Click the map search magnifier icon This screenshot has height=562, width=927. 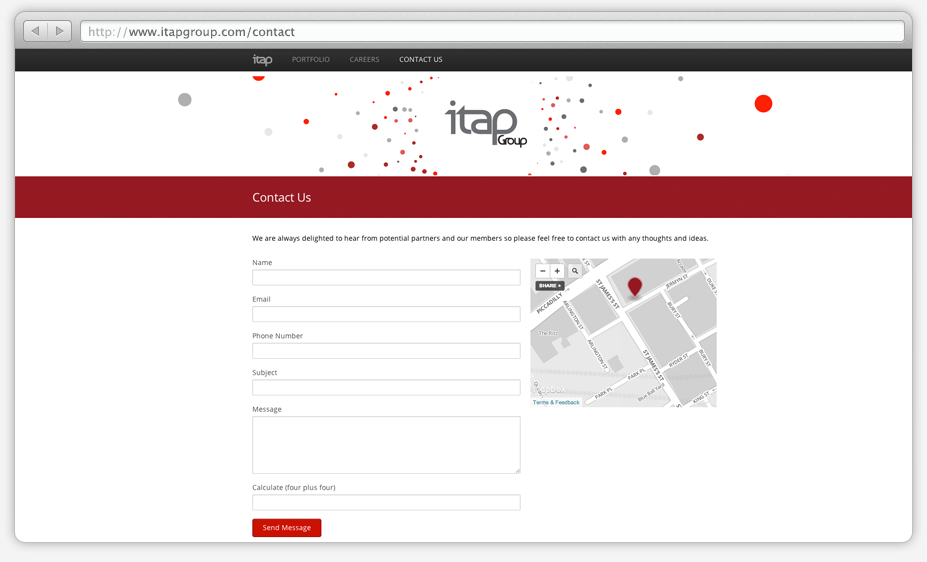tap(575, 271)
